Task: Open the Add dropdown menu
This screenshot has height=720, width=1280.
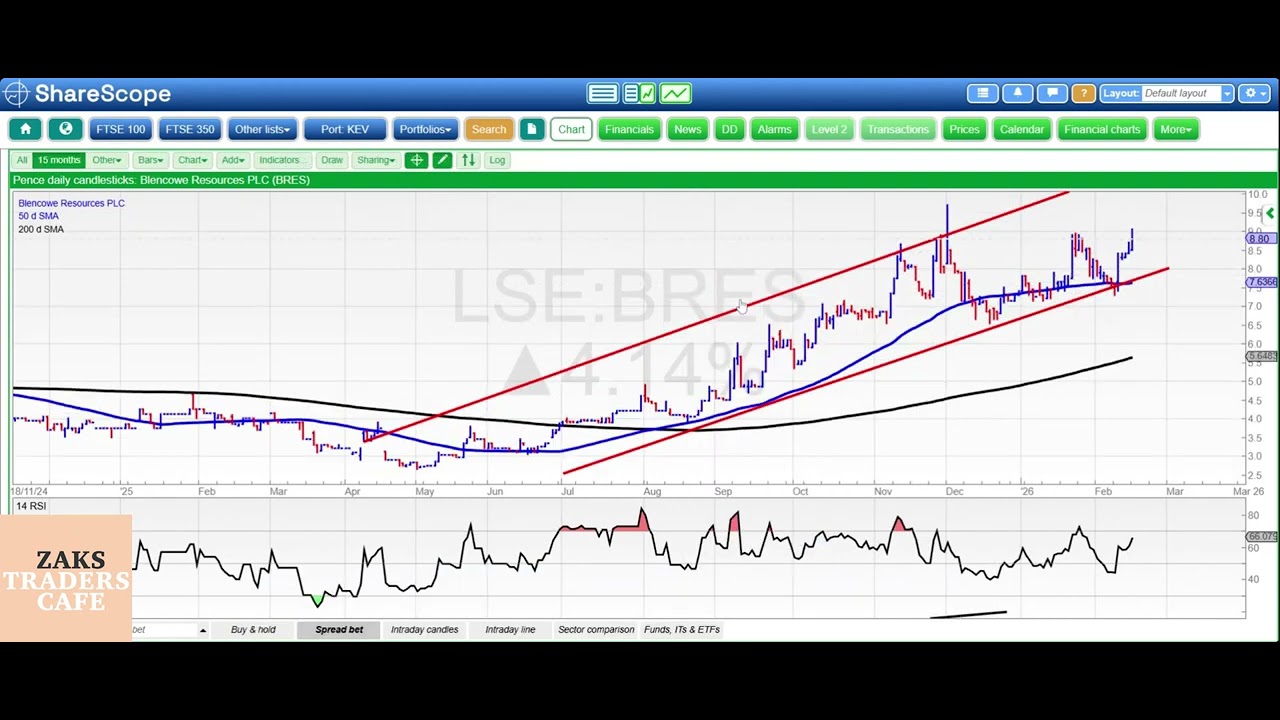Action: 233,160
